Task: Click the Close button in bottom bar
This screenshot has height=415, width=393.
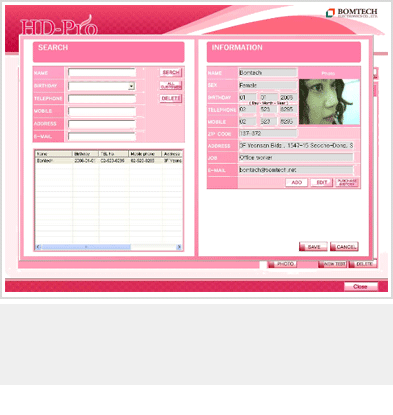Action: point(361,287)
